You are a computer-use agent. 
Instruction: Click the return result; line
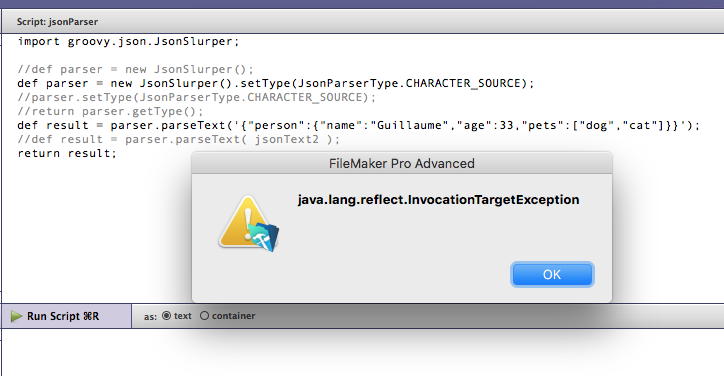(67, 153)
